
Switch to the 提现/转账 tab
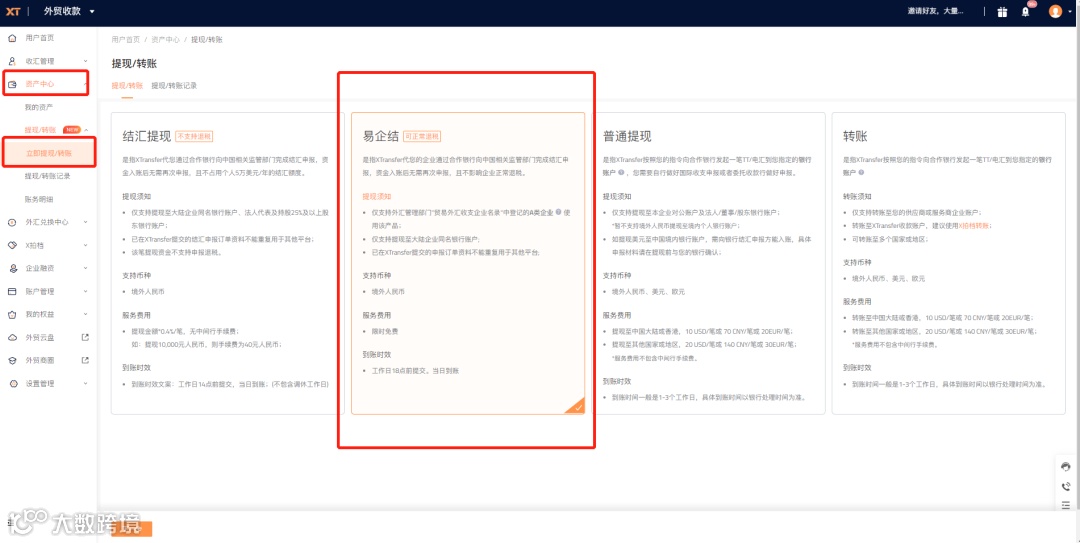coord(127,85)
